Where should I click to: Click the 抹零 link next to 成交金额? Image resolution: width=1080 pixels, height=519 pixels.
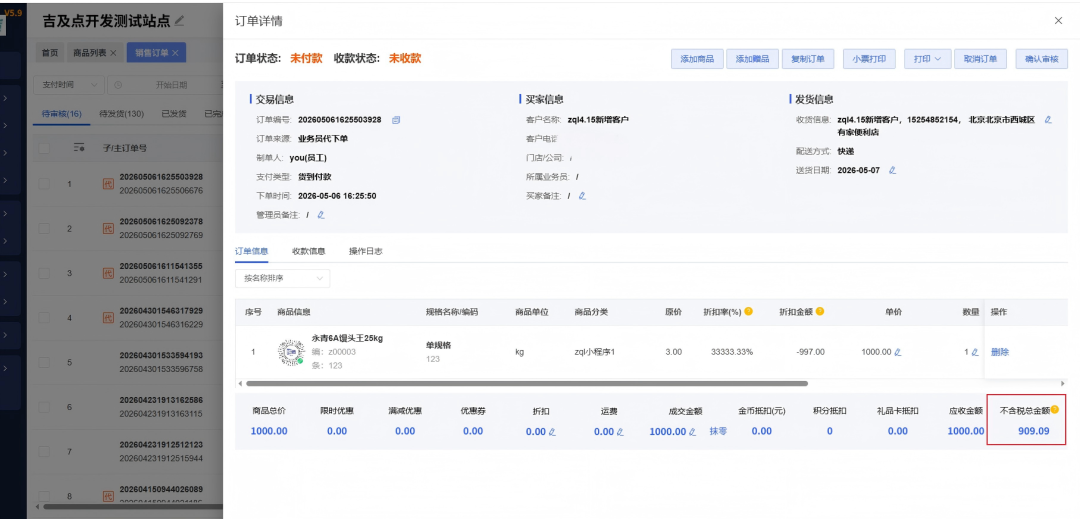pos(718,432)
